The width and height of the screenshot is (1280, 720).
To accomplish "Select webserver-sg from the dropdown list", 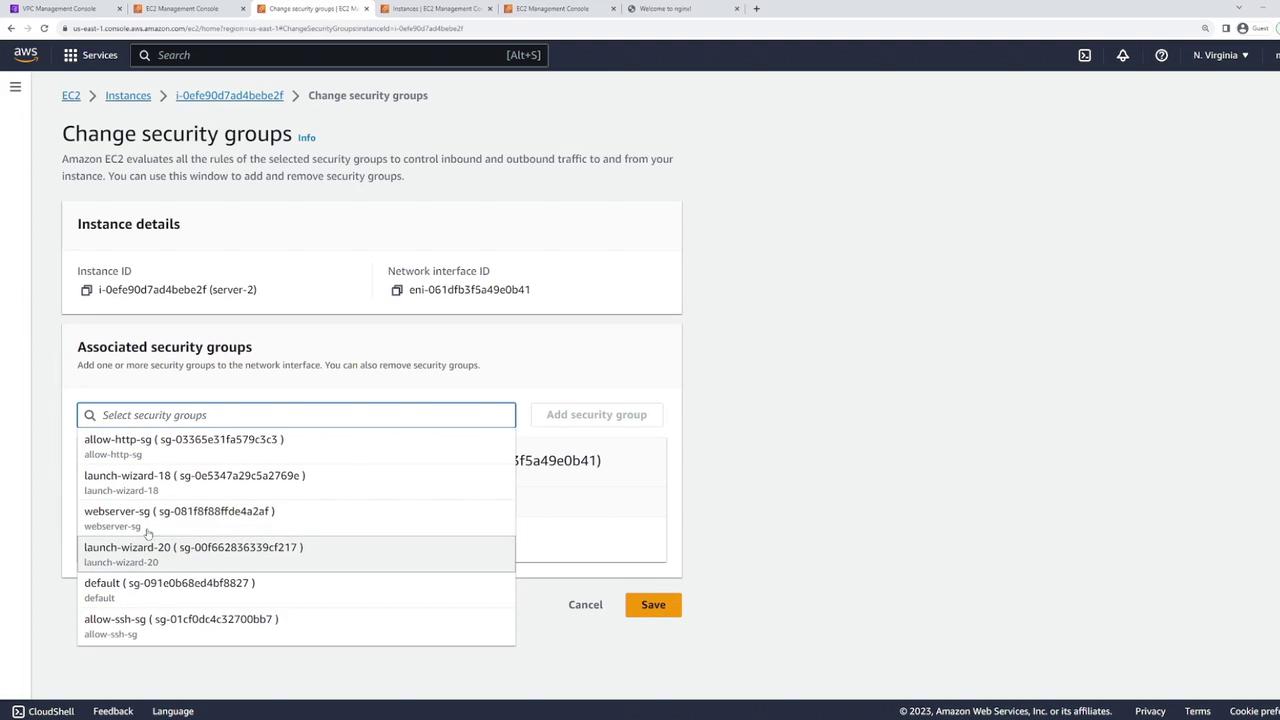I will pyautogui.click(x=296, y=518).
